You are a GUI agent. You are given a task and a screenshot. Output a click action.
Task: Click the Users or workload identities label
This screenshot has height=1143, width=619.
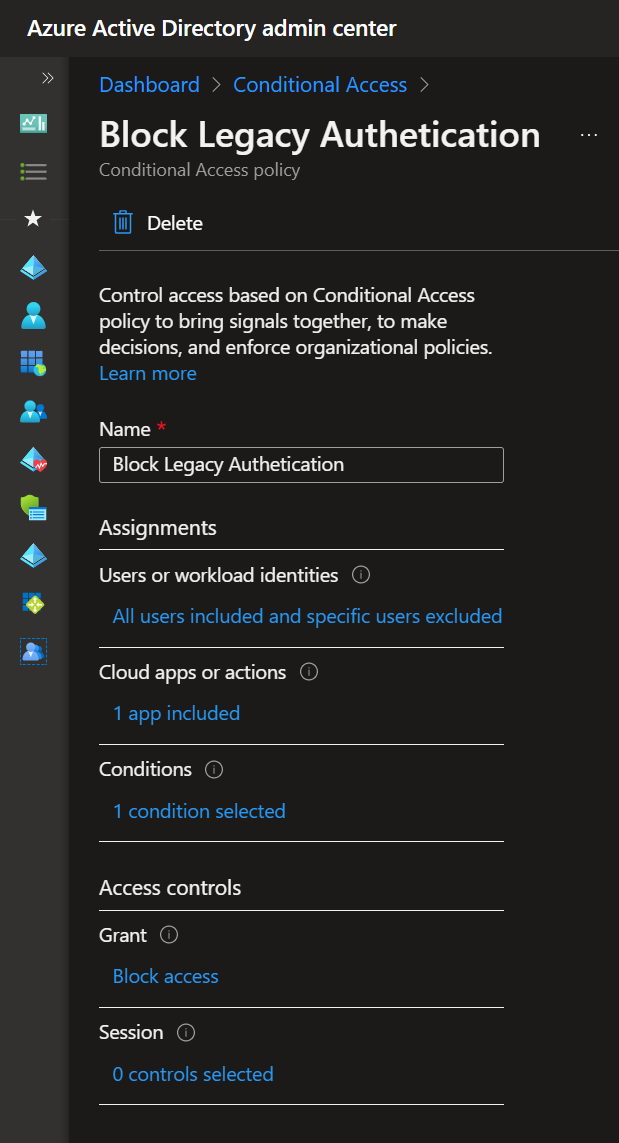[219, 575]
